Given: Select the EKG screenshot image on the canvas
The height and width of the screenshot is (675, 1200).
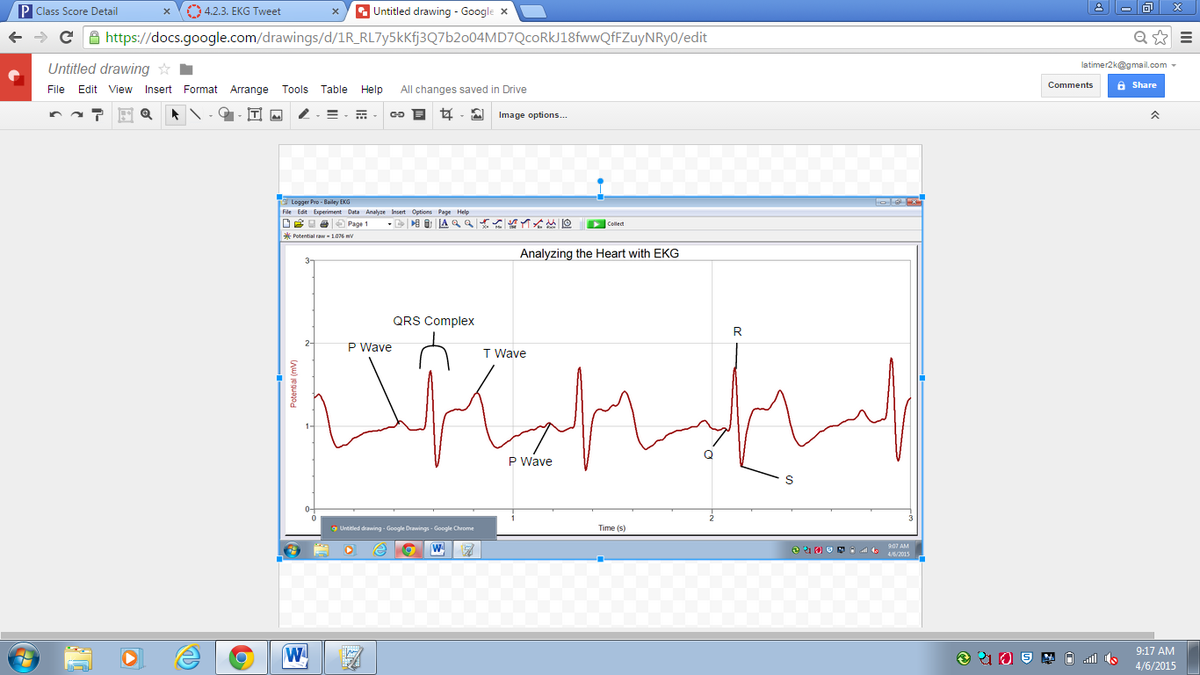Looking at the screenshot, I should tap(600, 378).
